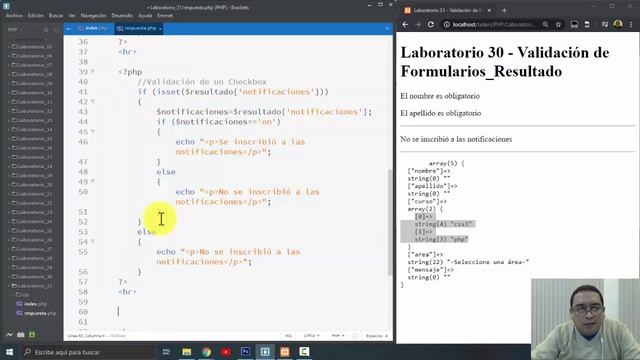Open the Ver menu

(x=72, y=16)
